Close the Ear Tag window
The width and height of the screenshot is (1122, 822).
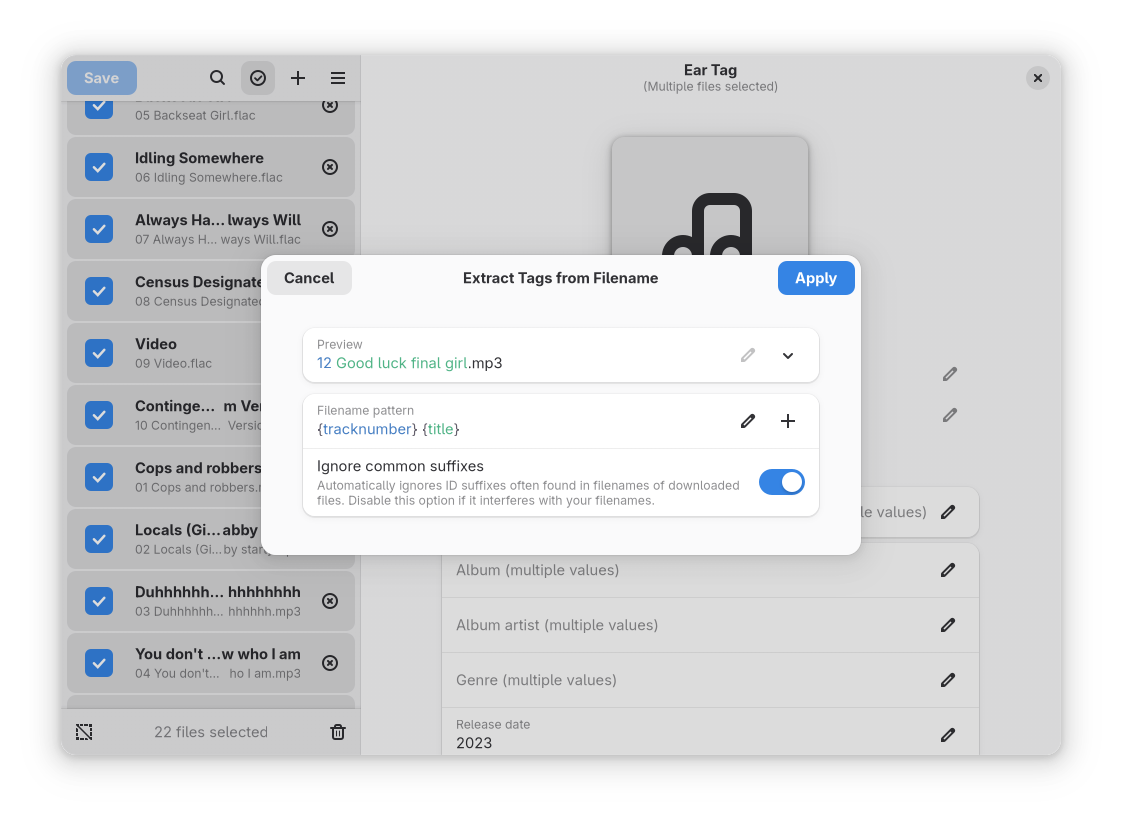(x=1038, y=78)
